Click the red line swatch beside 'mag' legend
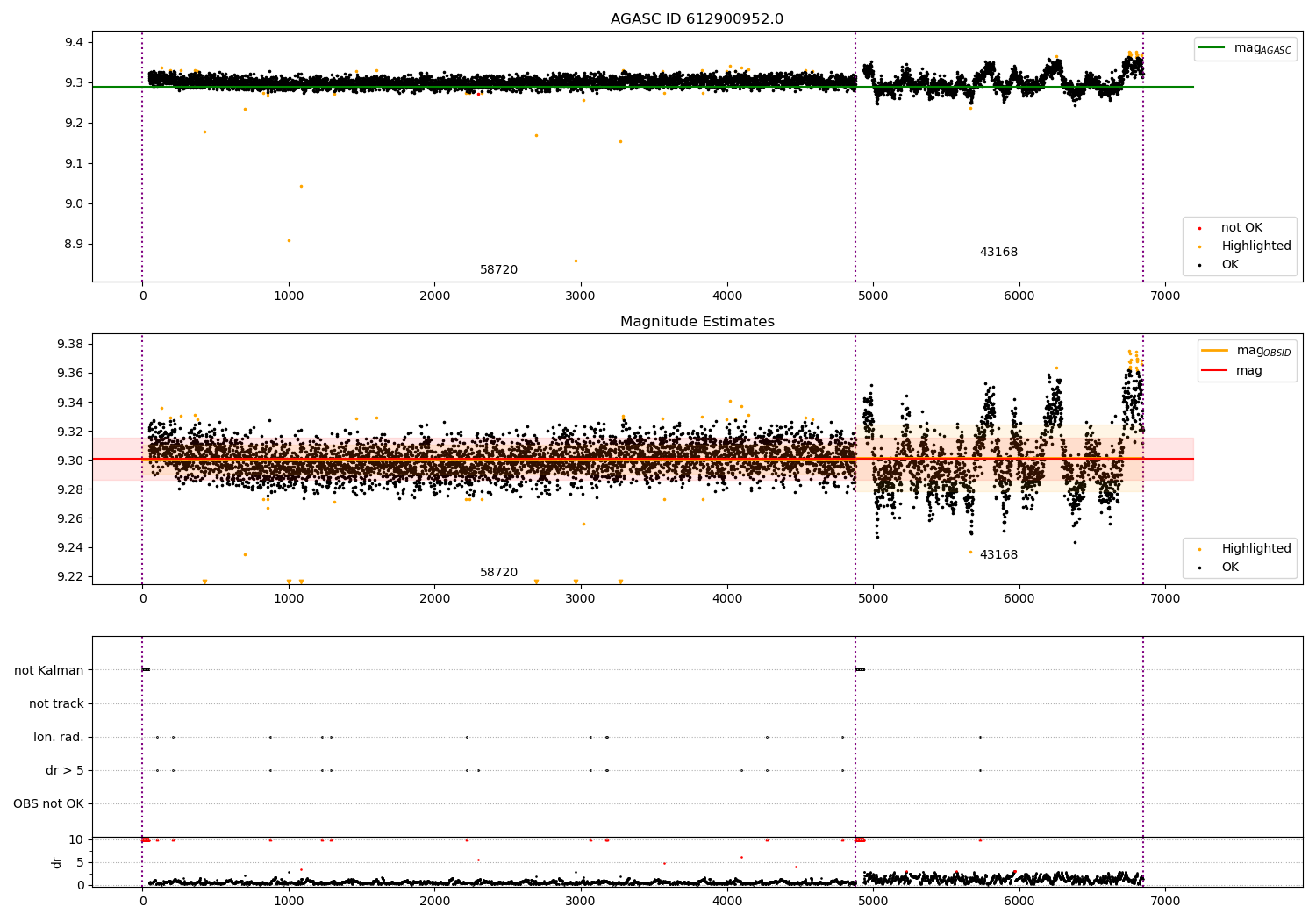 (1215, 370)
